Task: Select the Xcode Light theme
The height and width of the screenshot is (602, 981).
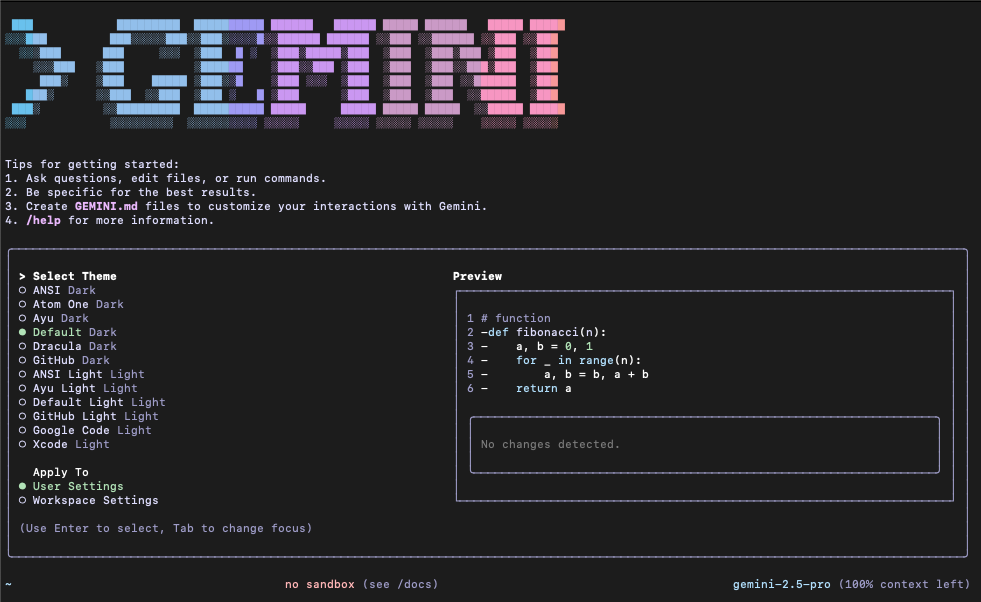Action: coord(64,444)
